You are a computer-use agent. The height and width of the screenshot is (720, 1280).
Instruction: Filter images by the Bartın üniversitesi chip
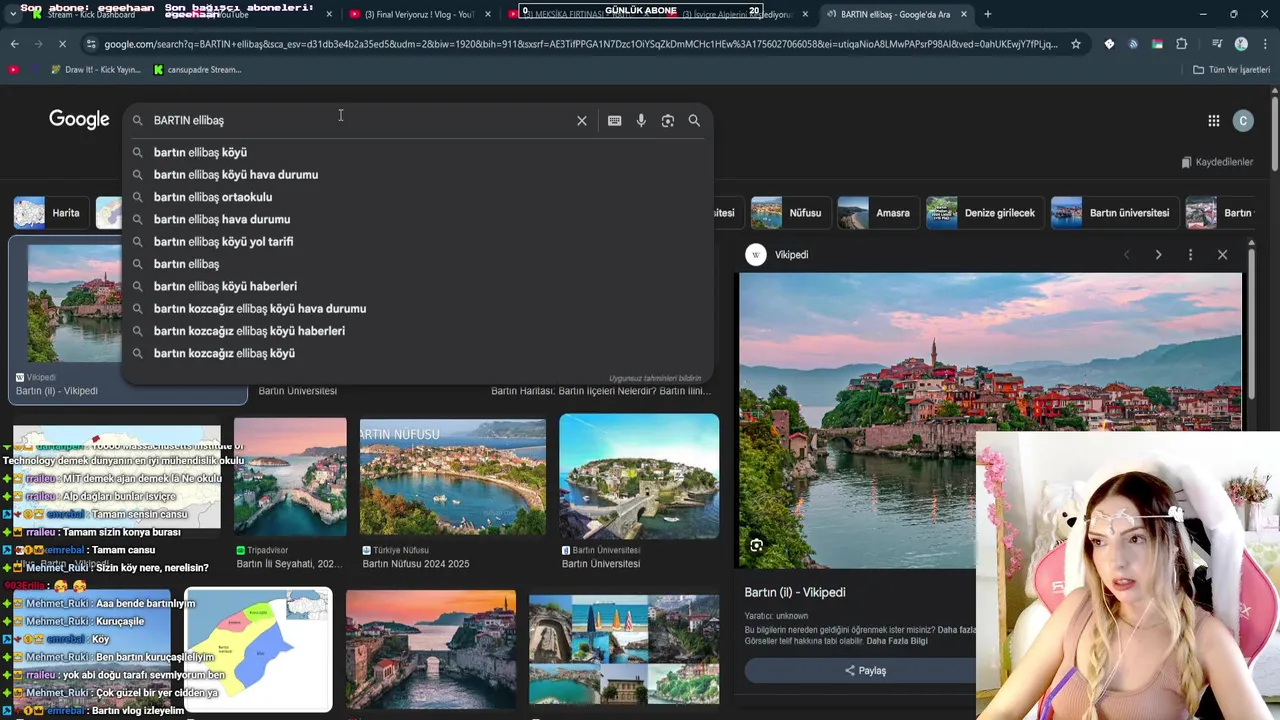tap(1114, 213)
